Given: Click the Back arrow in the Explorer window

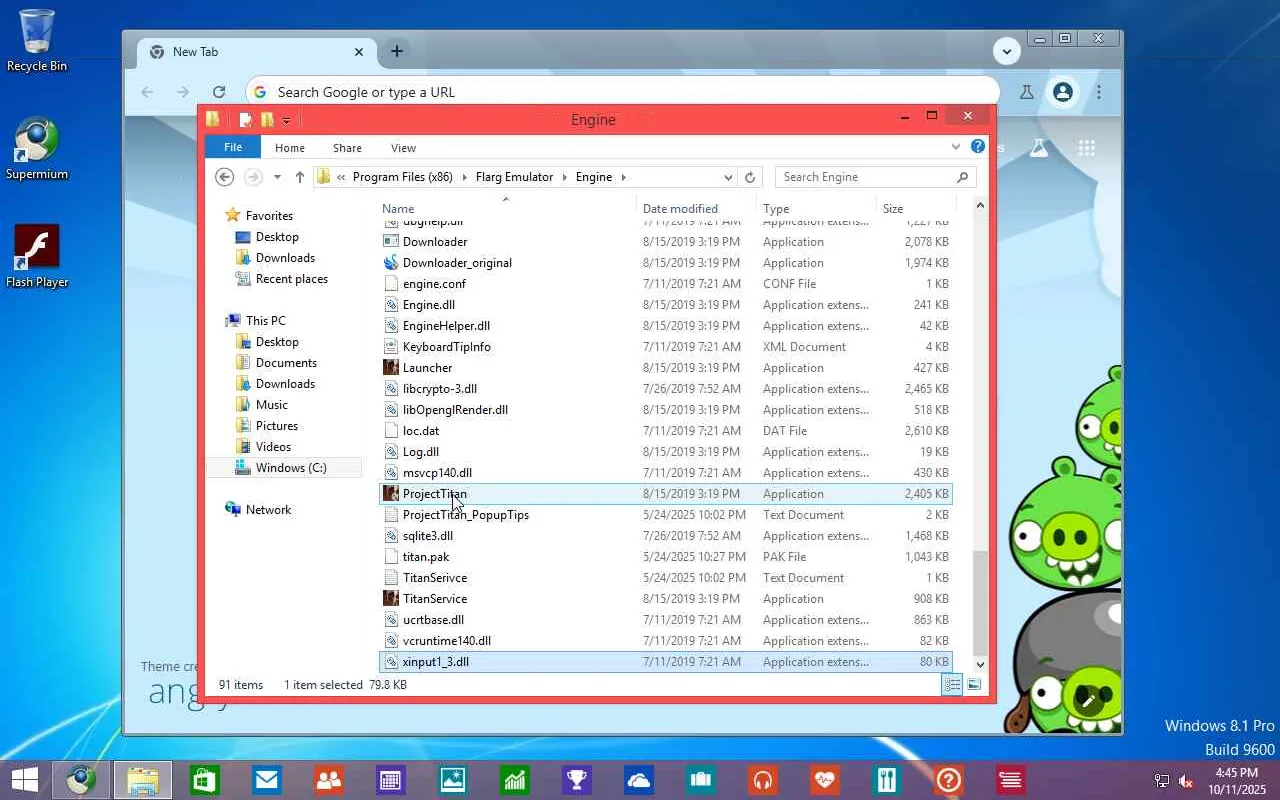Looking at the screenshot, I should coord(225,177).
